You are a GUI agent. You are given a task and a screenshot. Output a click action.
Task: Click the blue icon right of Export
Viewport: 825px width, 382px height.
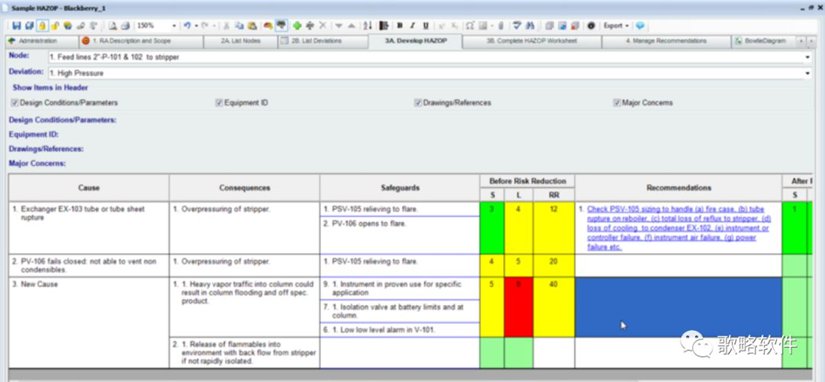(x=640, y=25)
